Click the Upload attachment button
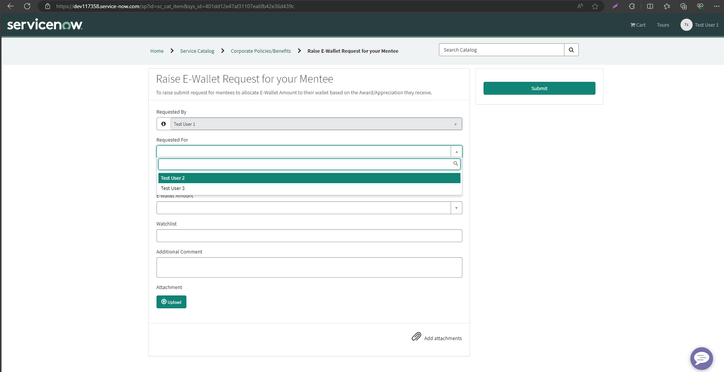724x372 pixels. coord(171,302)
